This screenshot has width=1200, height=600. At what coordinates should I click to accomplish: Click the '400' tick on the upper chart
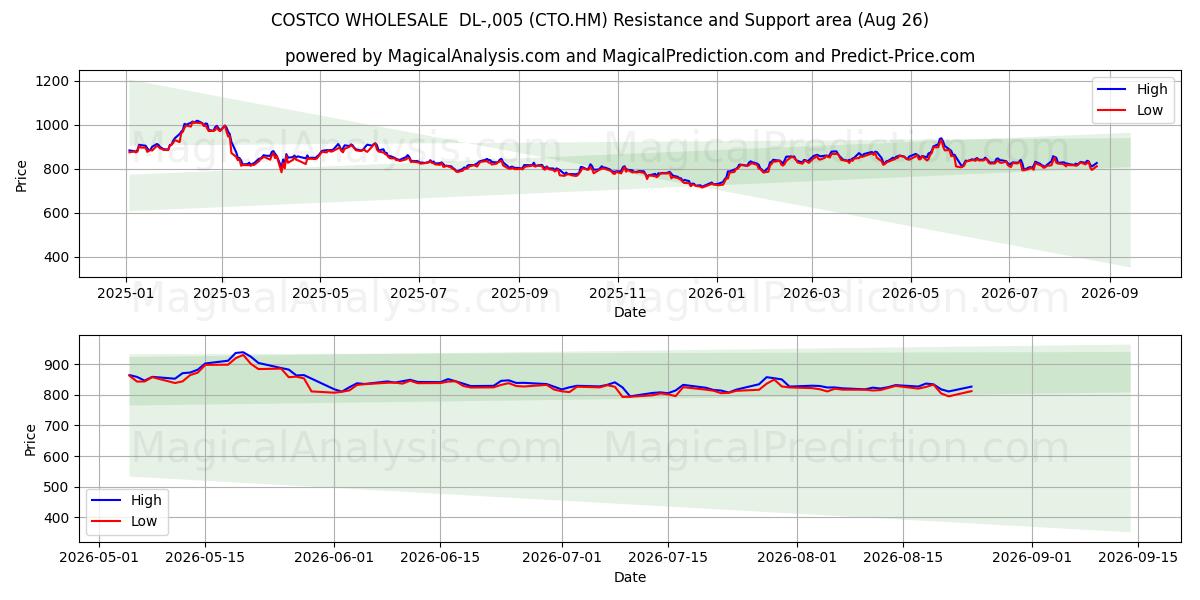click(x=58, y=257)
